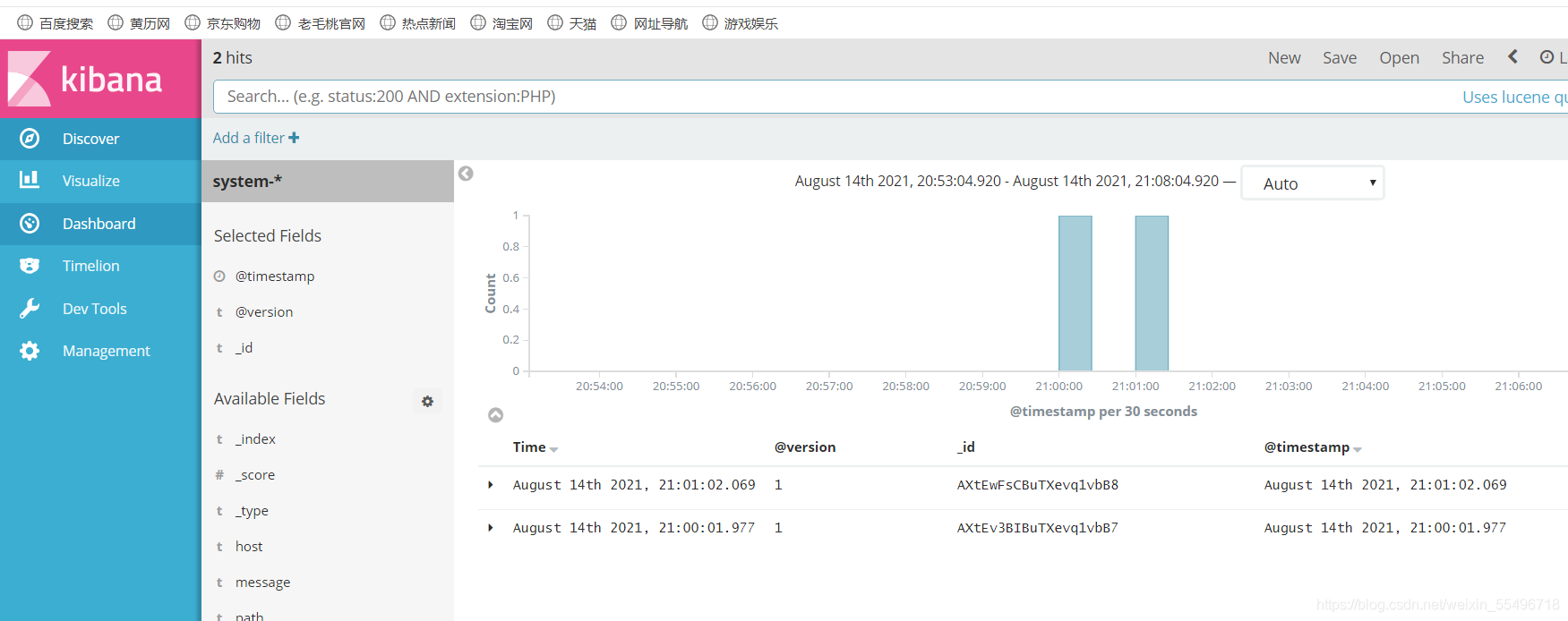Open Dev Tools wrench icon
The width and height of the screenshot is (1568, 621).
pyautogui.click(x=30, y=309)
